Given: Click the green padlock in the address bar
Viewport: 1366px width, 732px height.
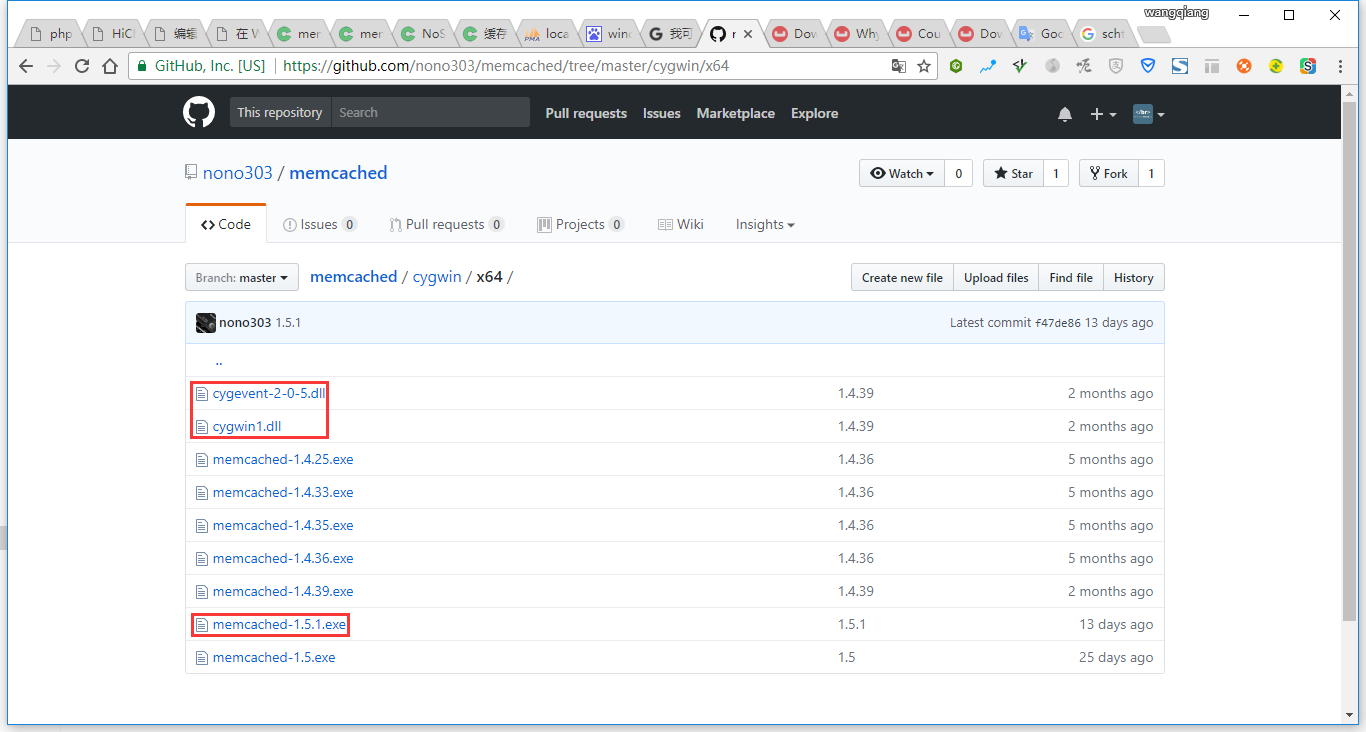Looking at the screenshot, I should point(142,66).
